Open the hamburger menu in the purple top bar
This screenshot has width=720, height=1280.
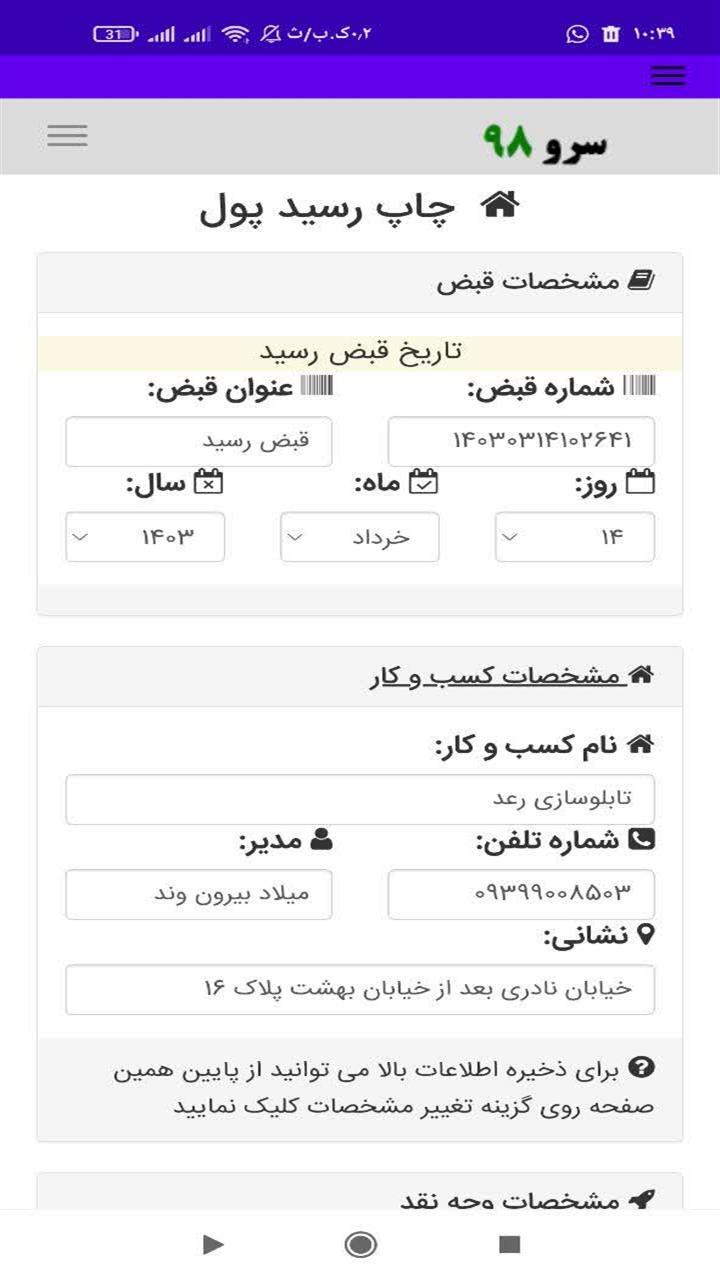tap(668, 75)
